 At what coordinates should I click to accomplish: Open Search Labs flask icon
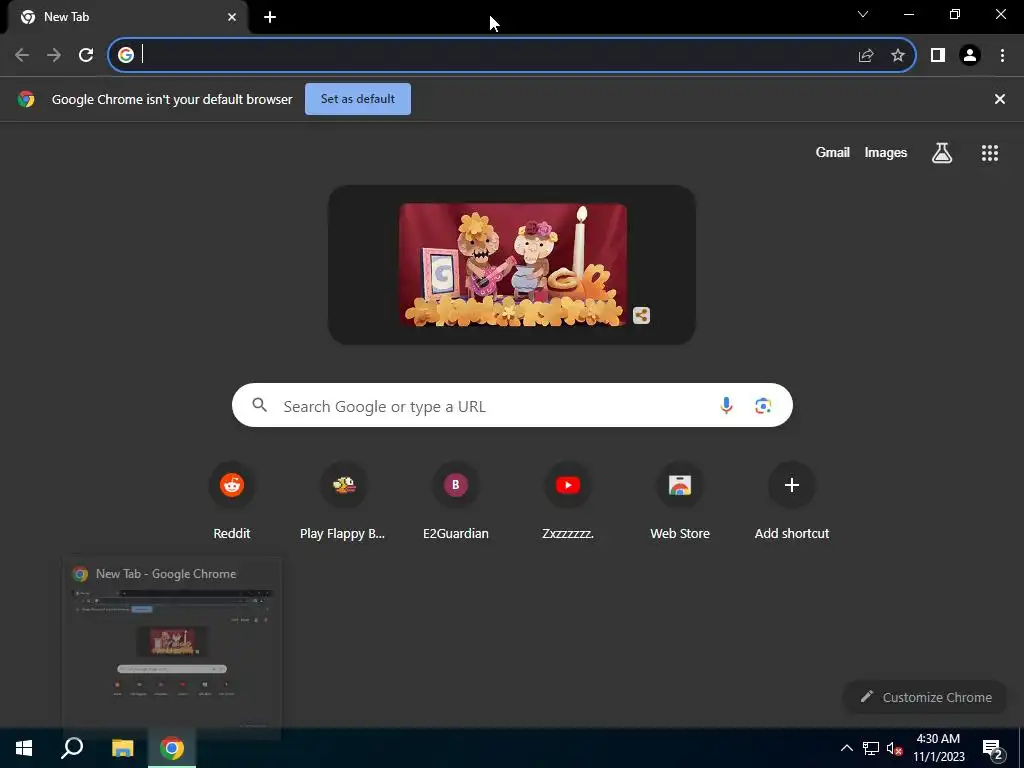[x=942, y=153]
